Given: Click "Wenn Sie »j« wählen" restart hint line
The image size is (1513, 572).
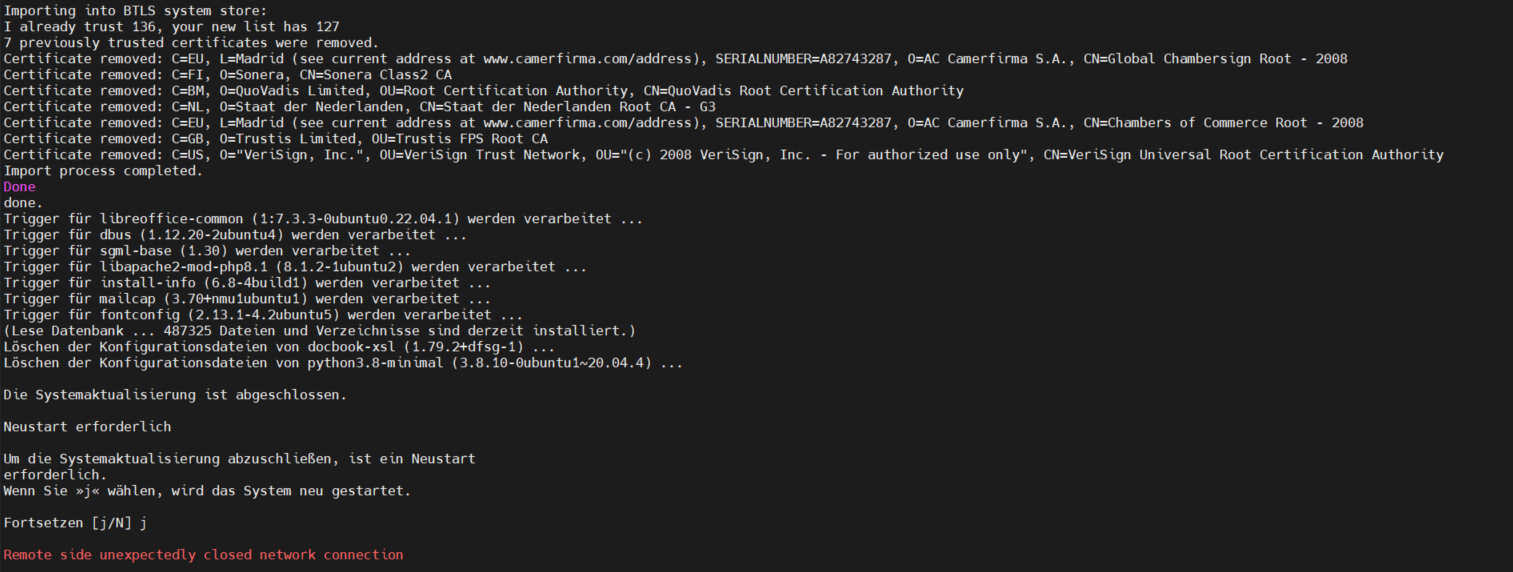Looking at the screenshot, I should point(207,491).
